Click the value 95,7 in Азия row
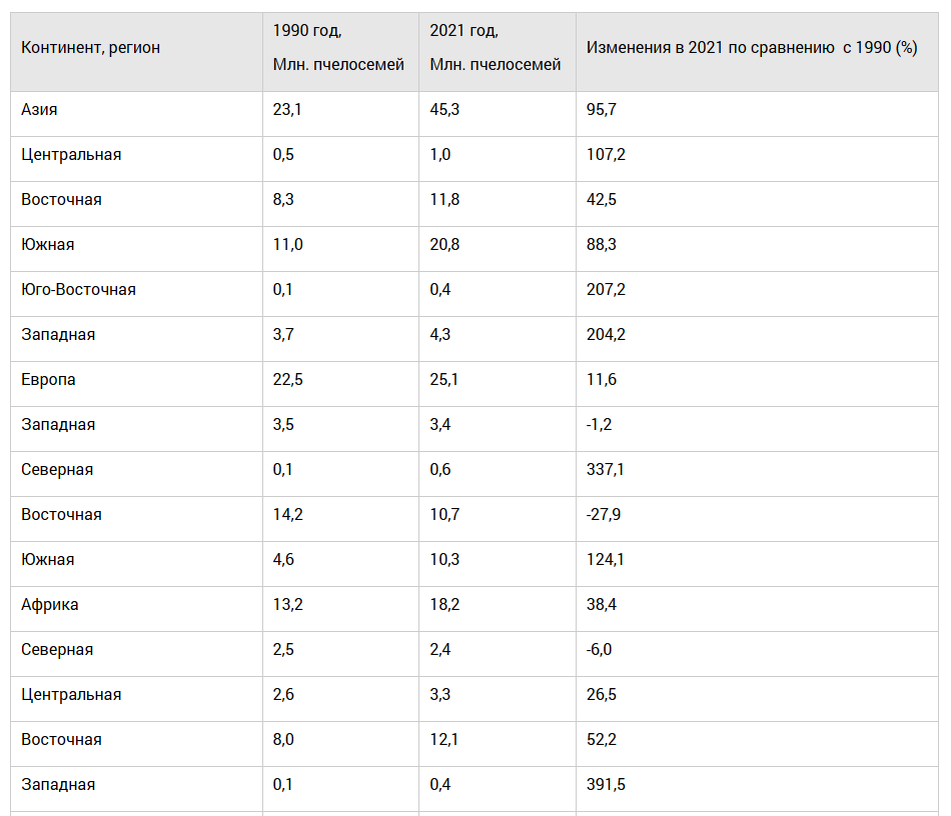Viewport: 951px width, 816px height. (x=601, y=110)
